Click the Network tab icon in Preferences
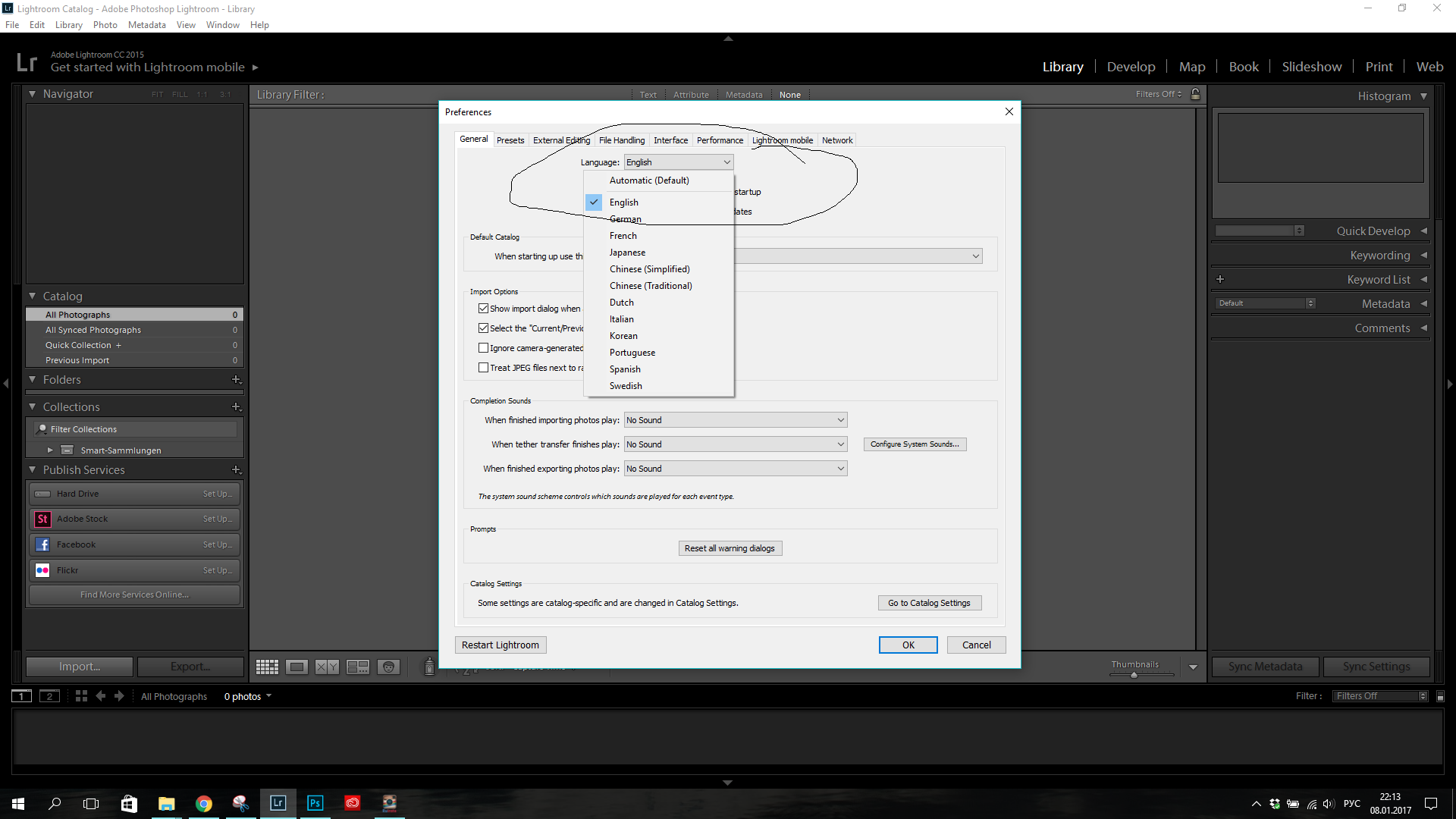The image size is (1456, 819). coord(837,140)
